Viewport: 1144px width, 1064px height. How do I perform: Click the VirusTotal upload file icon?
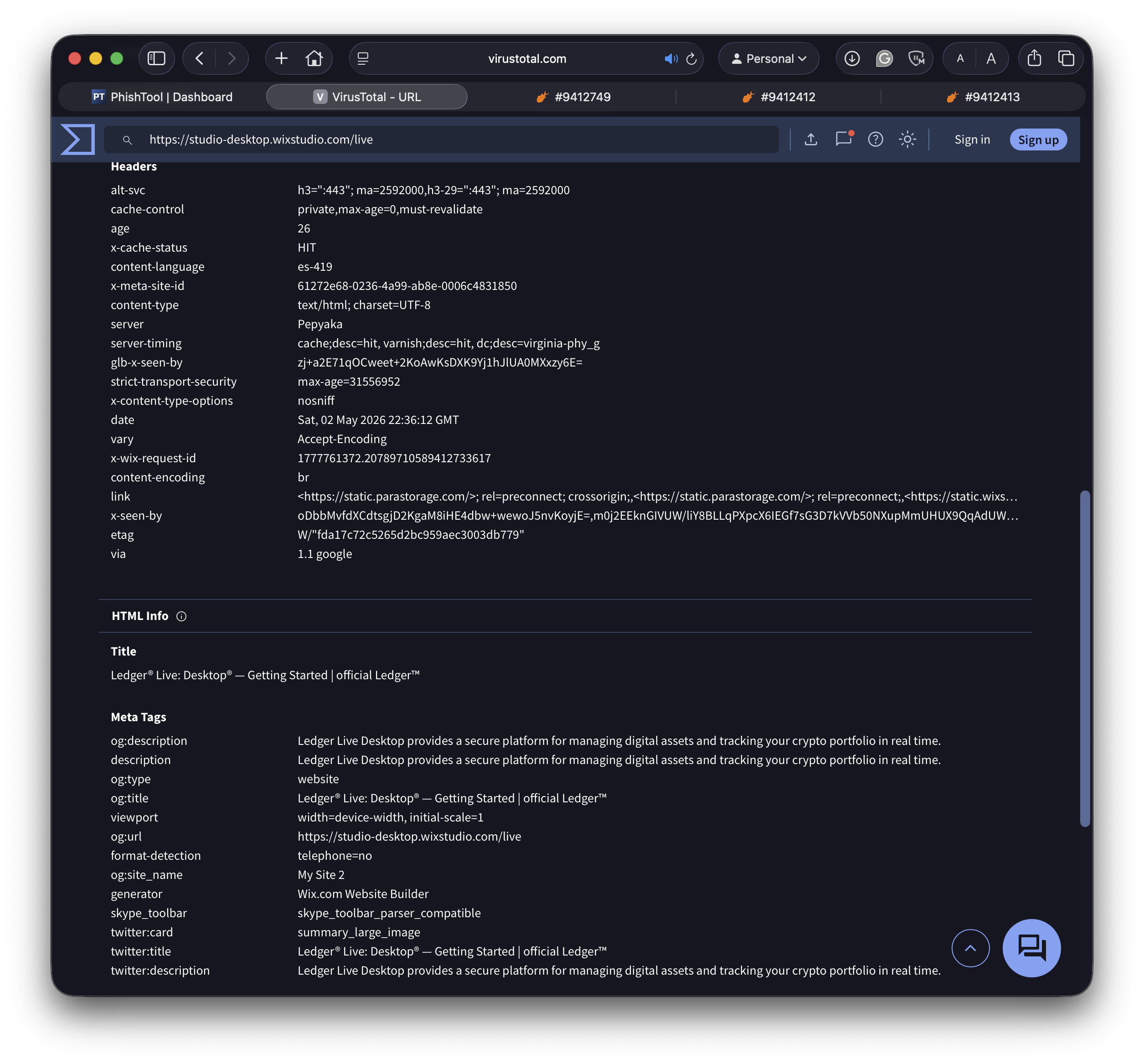pos(811,139)
